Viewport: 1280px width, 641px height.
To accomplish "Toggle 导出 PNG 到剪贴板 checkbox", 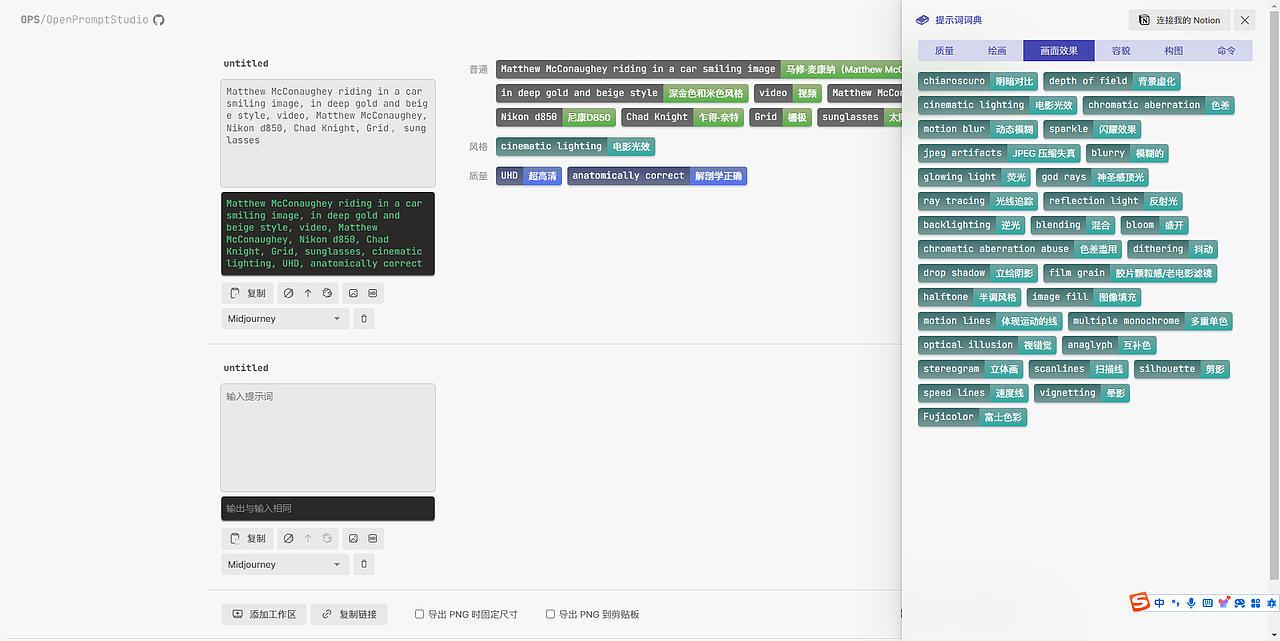I will [550, 614].
